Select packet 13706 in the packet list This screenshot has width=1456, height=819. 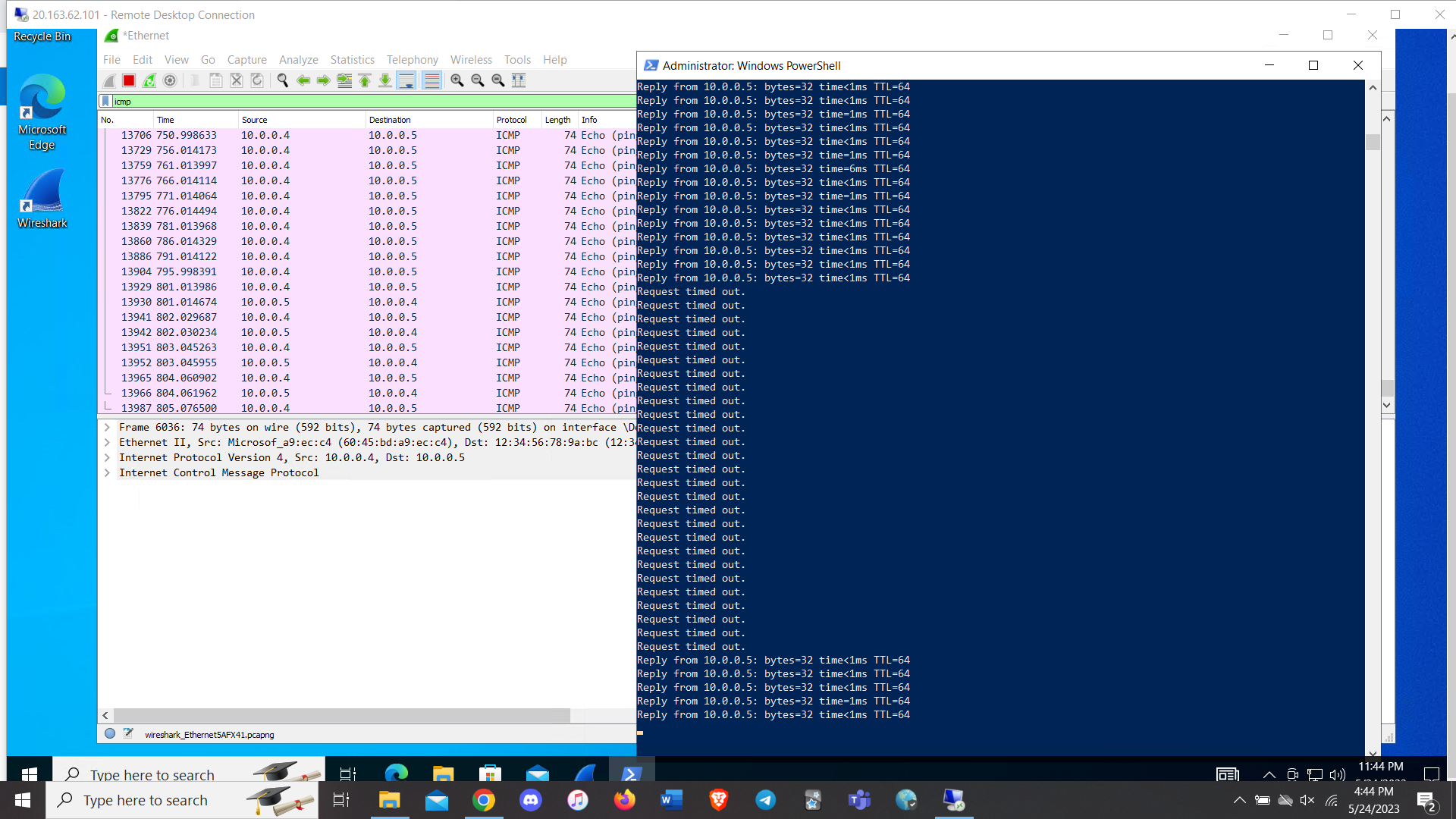click(303, 135)
